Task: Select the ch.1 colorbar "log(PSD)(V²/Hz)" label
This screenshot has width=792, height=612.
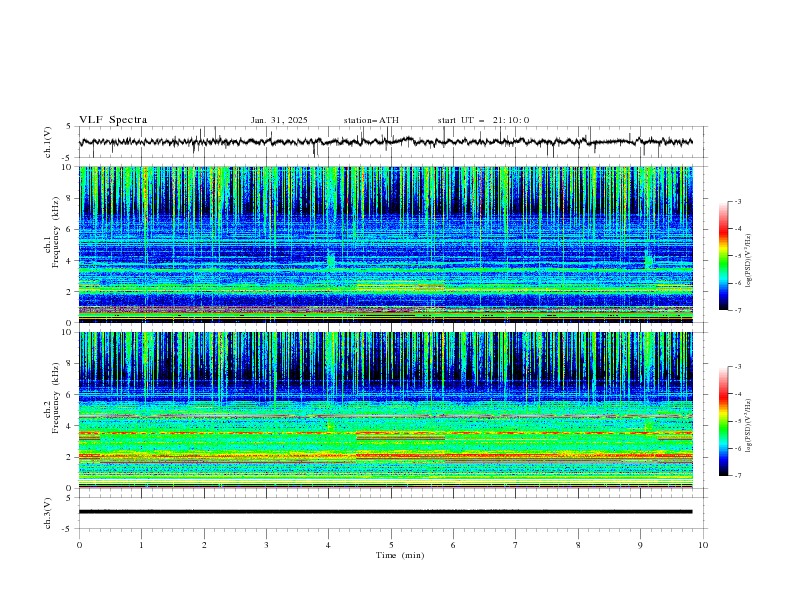Action: coord(749,261)
